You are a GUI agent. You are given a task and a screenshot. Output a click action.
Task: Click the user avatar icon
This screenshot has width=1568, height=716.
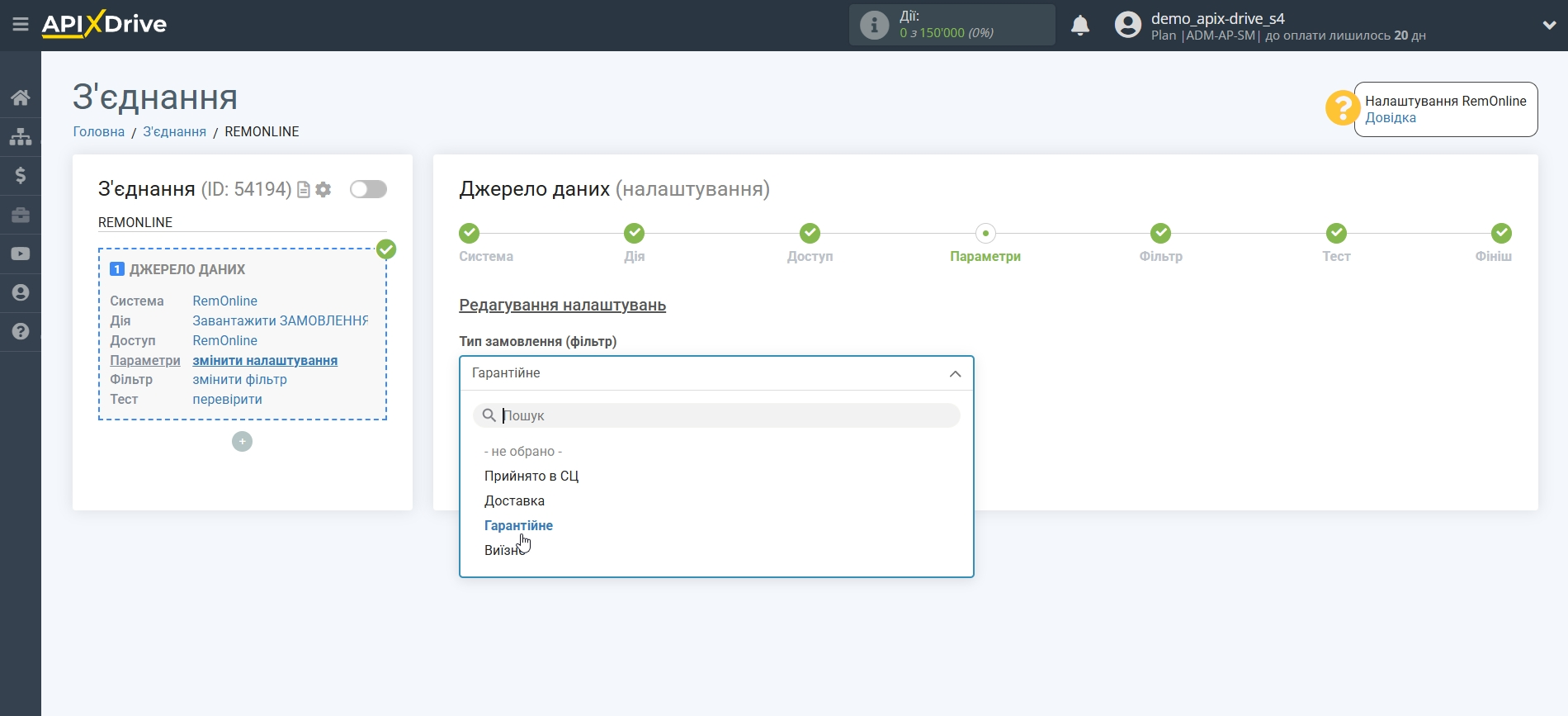(x=1127, y=25)
